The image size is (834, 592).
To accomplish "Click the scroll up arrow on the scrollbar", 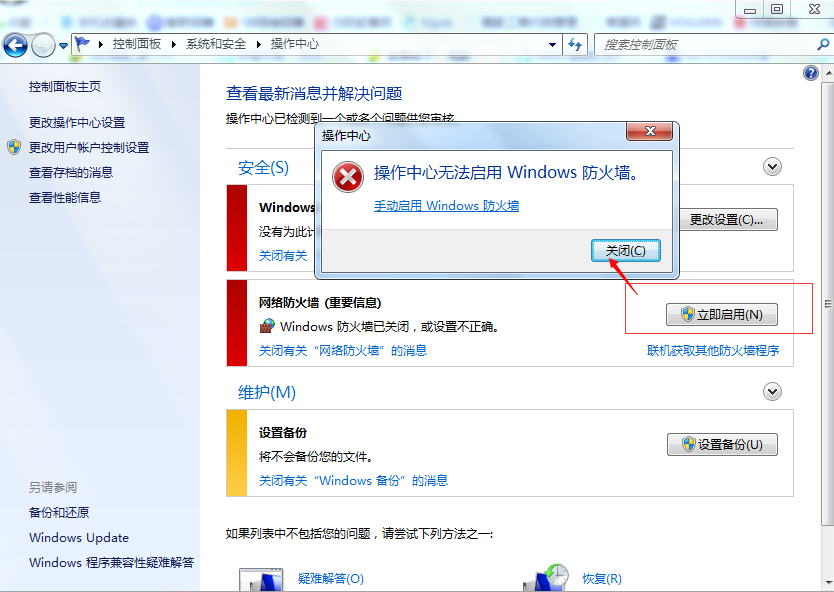I will (828, 72).
